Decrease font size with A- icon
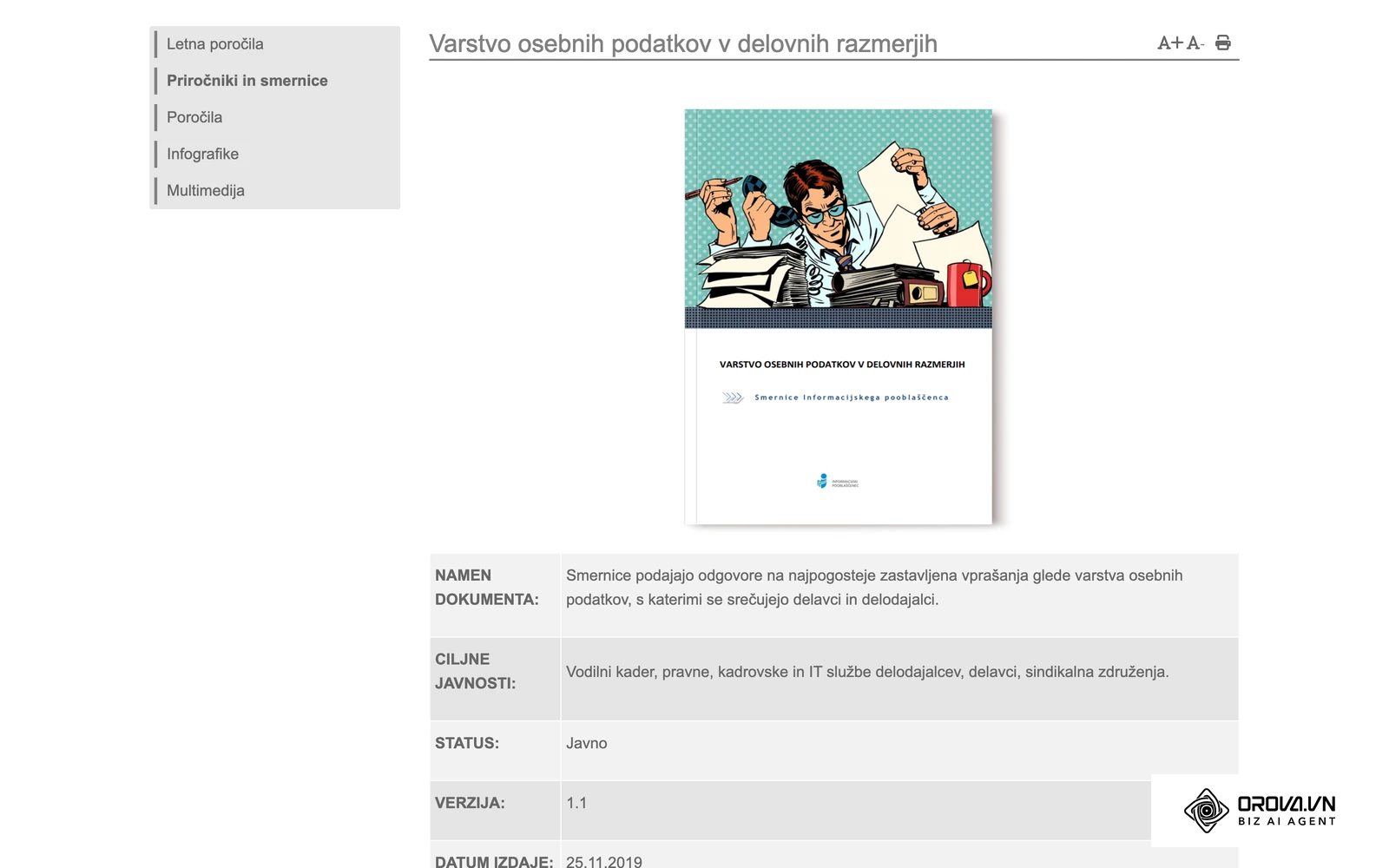1389x868 pixels. pos(1195,43)
